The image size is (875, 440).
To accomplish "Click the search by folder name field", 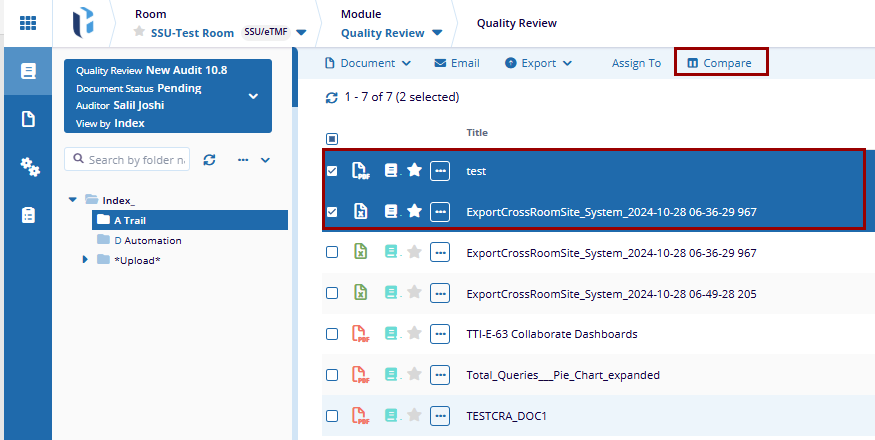I will pos(128,160).
